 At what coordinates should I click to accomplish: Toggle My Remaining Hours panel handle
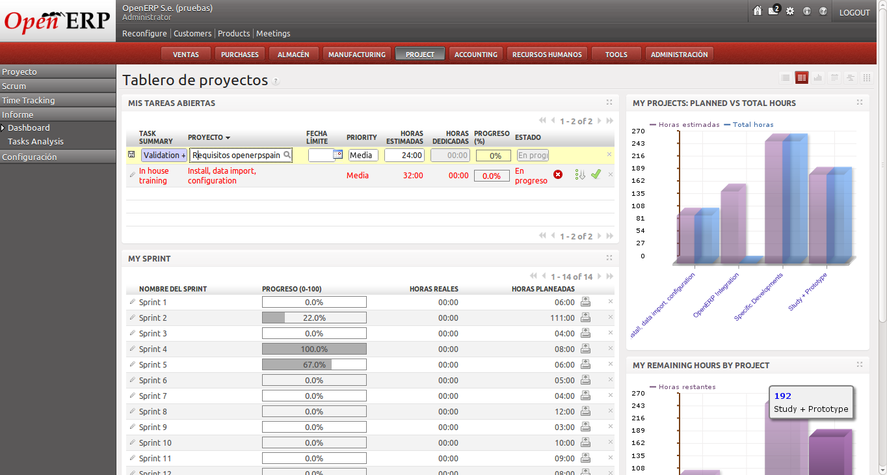860,365
